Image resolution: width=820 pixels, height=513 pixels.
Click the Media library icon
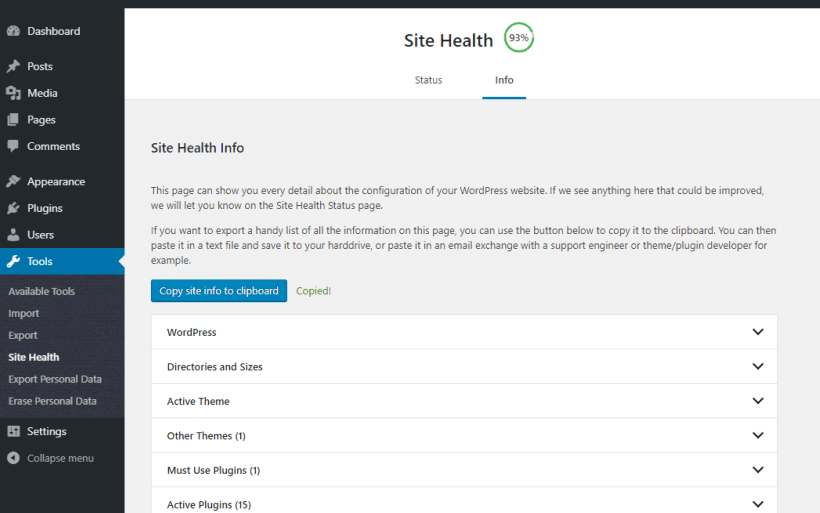click(x=14, y=93)
